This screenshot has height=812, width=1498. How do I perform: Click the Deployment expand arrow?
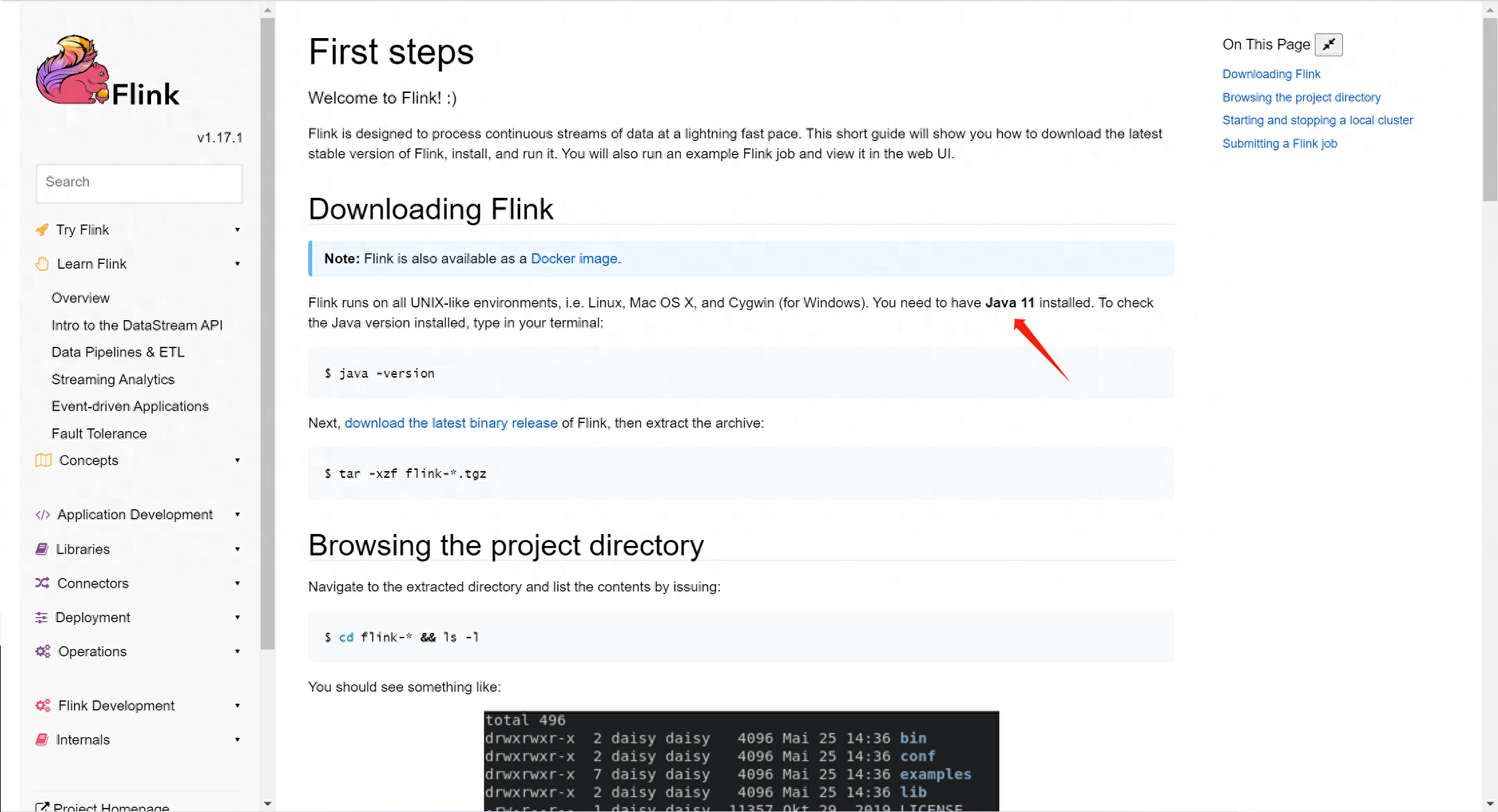[x=237, y=617]
